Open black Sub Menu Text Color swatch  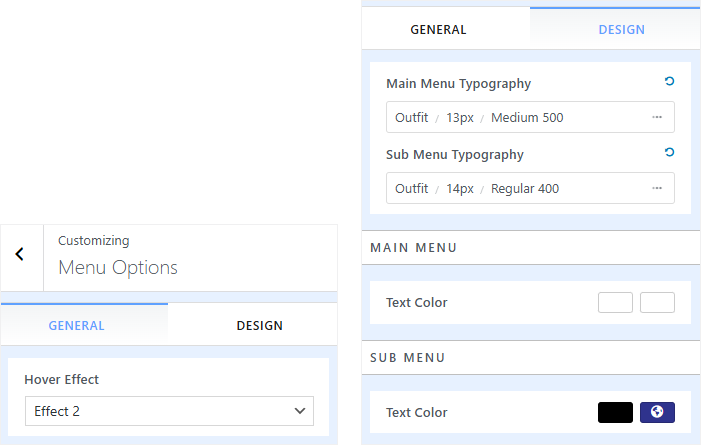point(615,412)
